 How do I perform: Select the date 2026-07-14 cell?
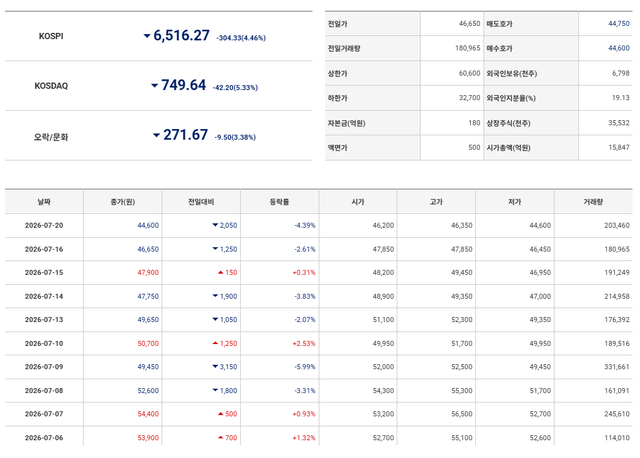(x=44, y=296)
